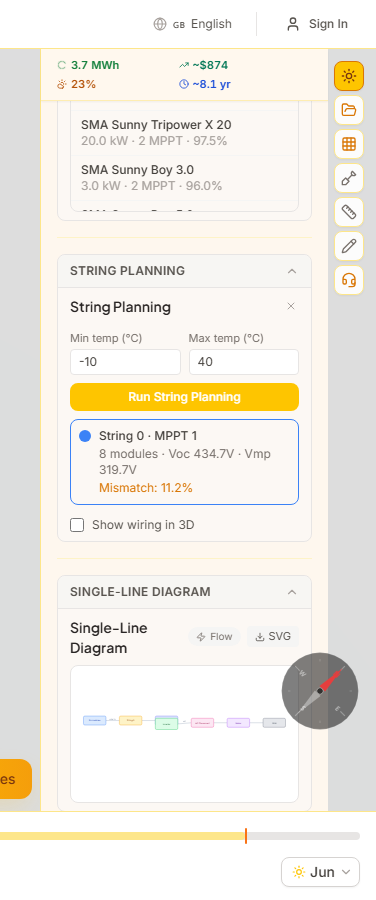Open the headset support icon
Screen dimensions: 376x900
pyautogui.click(x=349, y=280)
